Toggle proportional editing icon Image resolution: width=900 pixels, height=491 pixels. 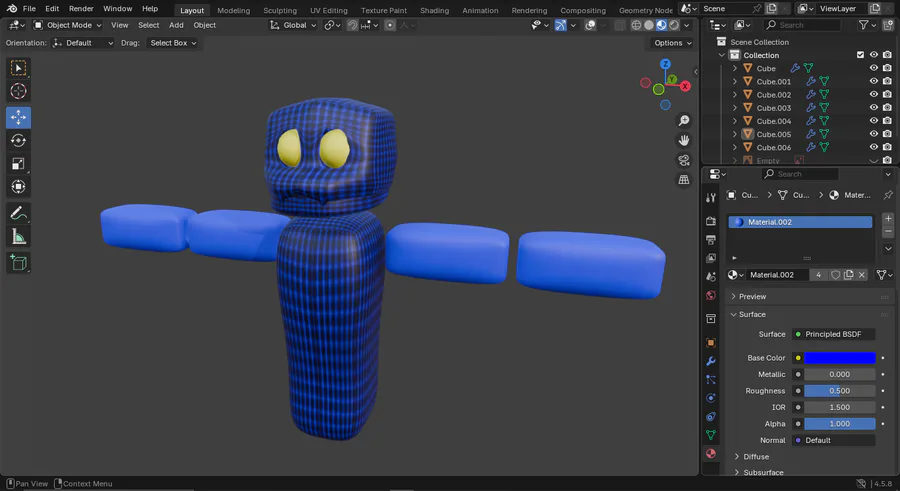coord(390,25)
